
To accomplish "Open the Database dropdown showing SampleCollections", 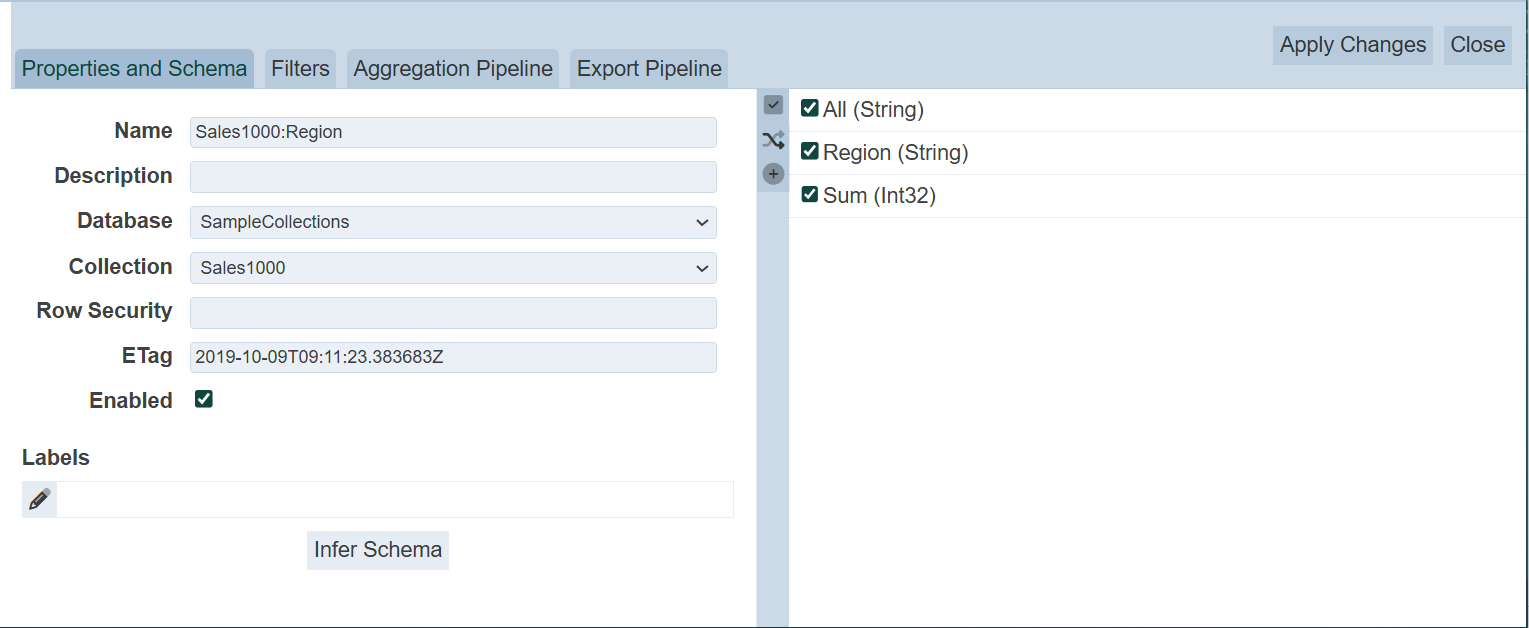I will (x=453, y=222).
